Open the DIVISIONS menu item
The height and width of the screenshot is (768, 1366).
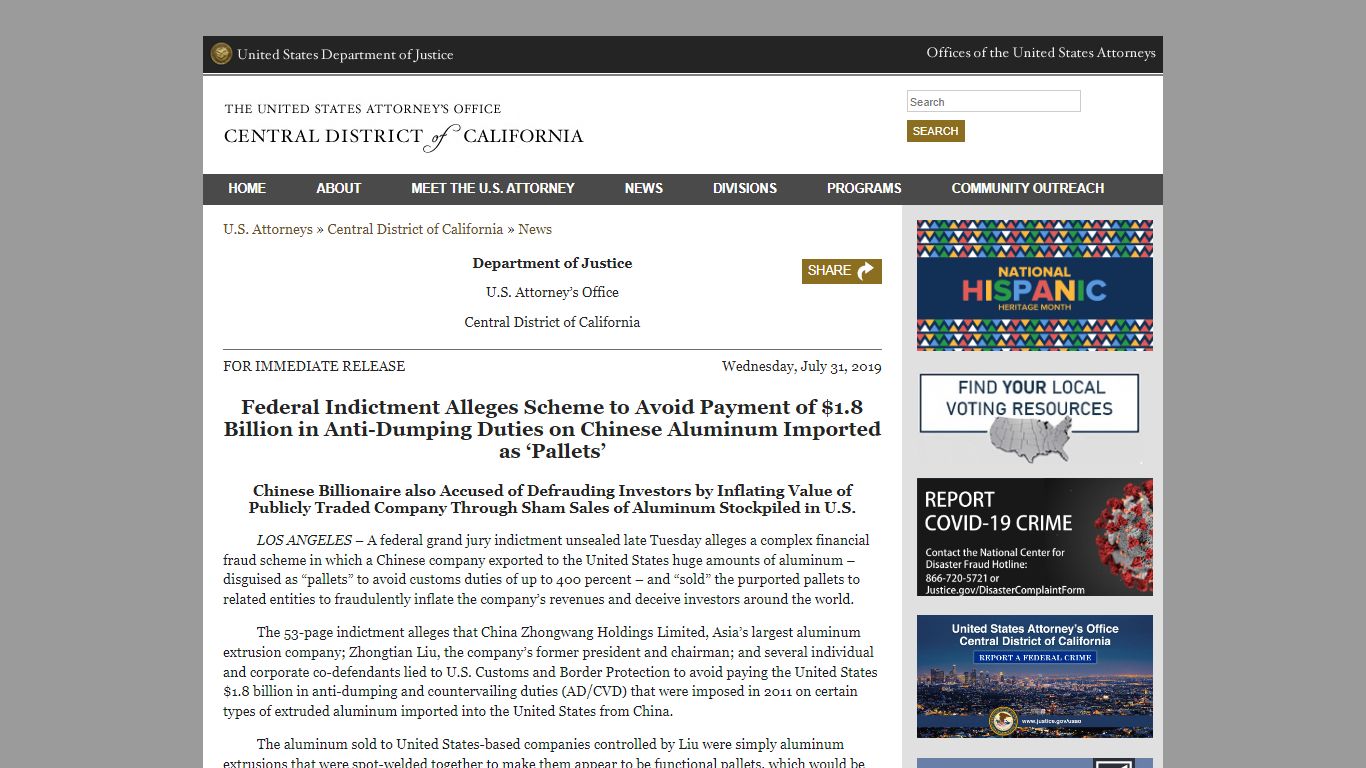[745, 188]
